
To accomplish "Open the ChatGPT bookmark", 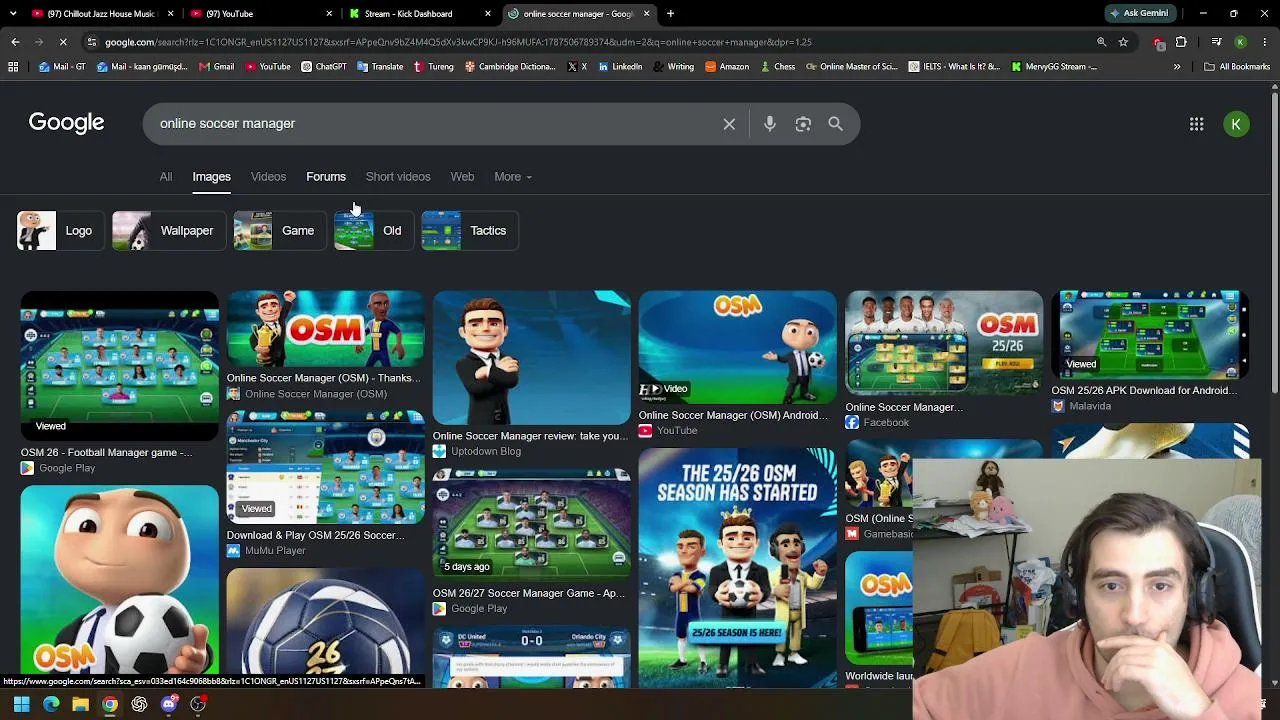I will tap(323, 67).
